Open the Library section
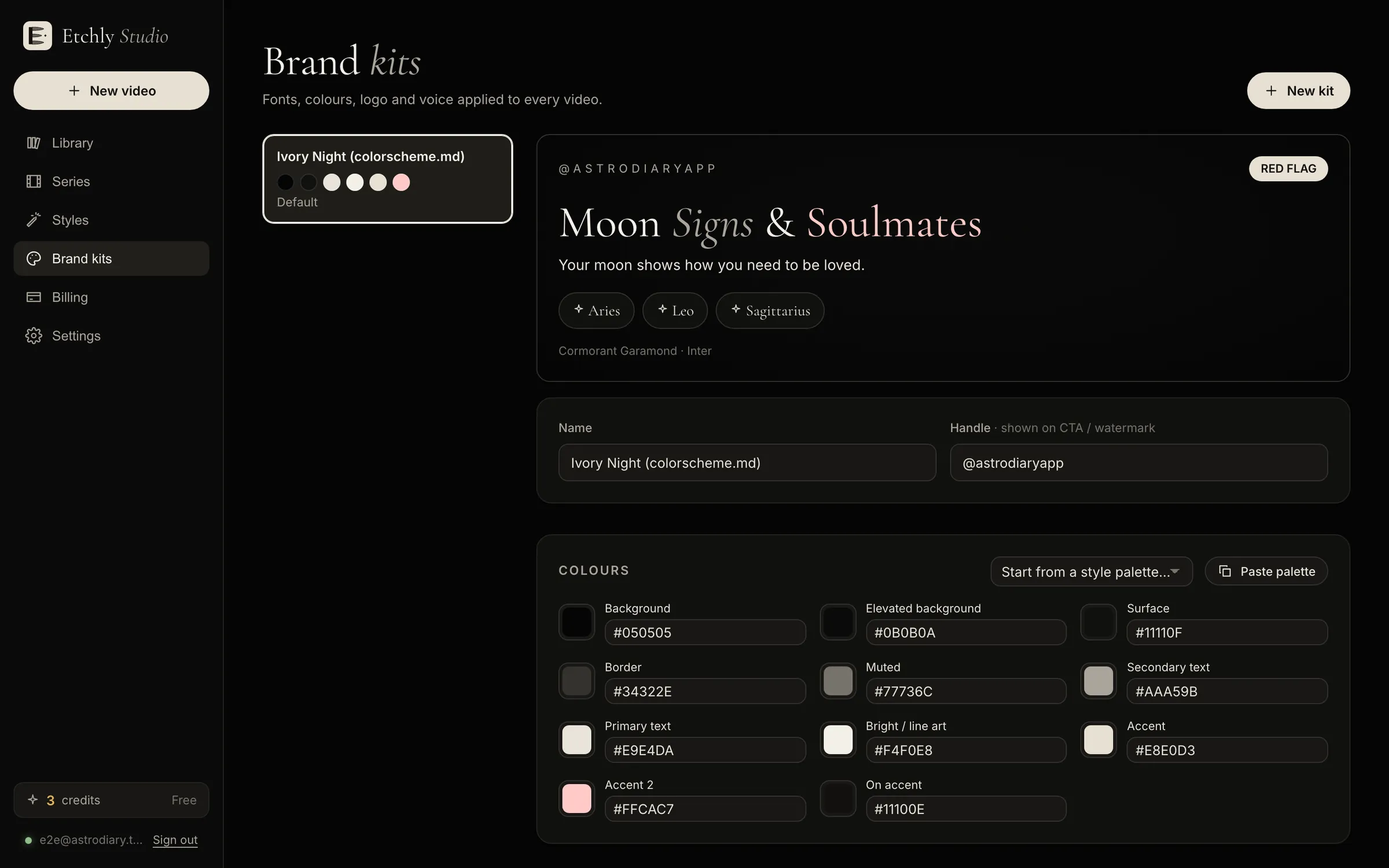This screenshot has height=868, width=1389. pyautogui.click(x=111, y=143)
